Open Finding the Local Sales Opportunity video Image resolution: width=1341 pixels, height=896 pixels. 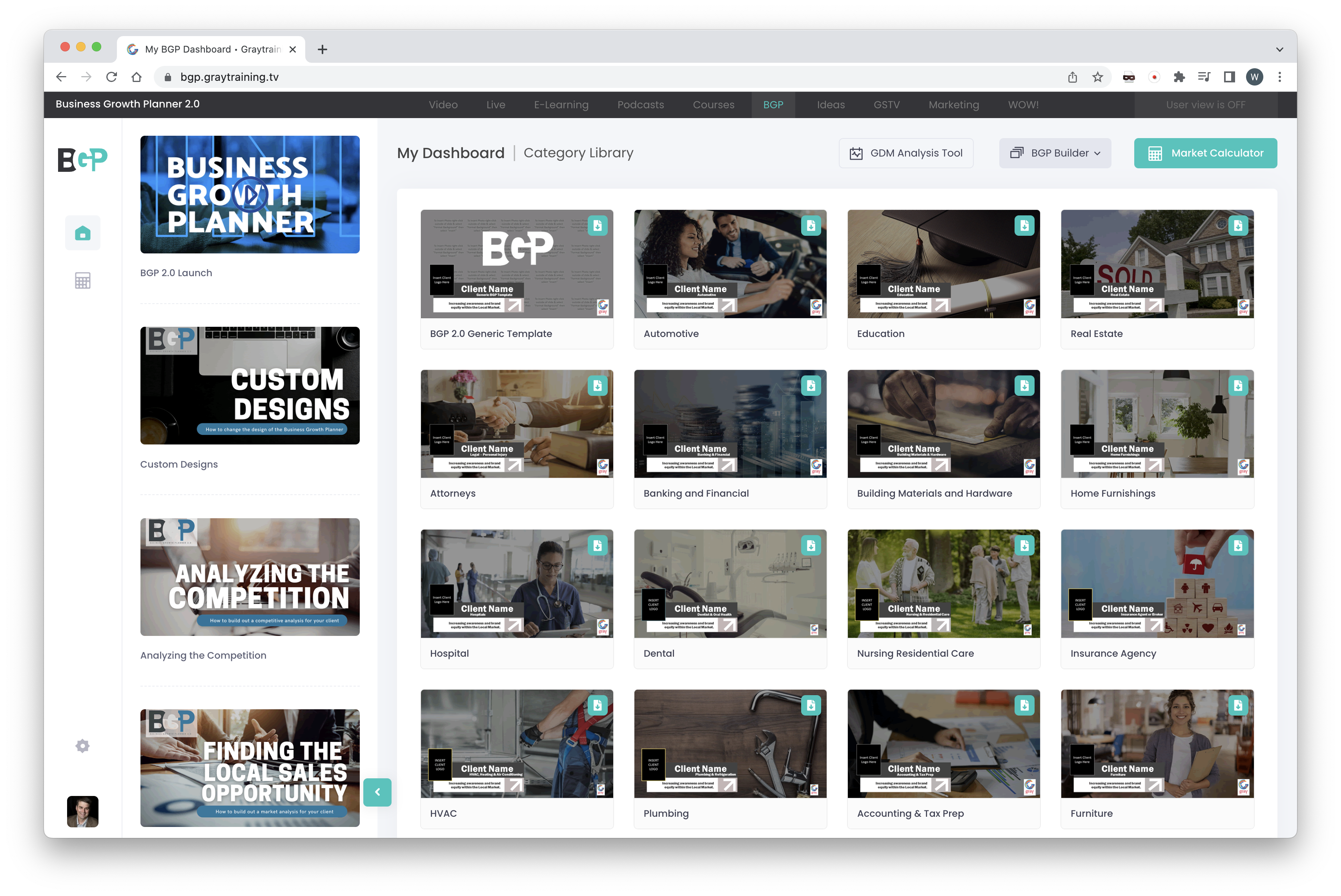pyautogui.click(x=250, y=768)
